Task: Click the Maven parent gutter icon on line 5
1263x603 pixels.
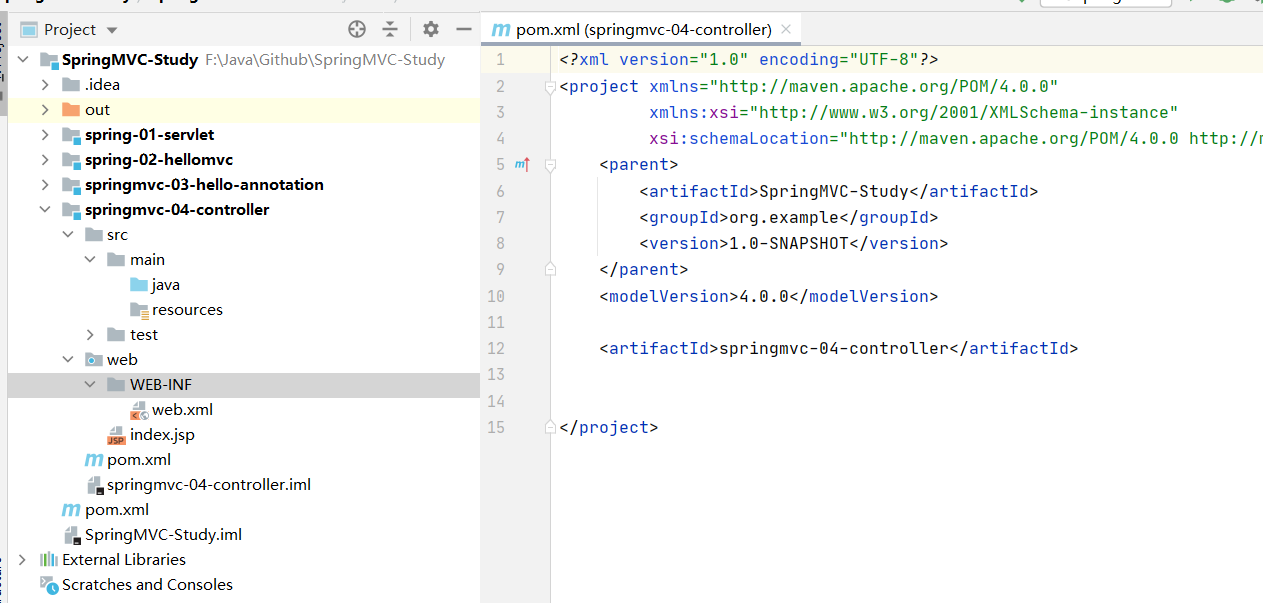Action: pyautogui.click(x=521, y=164)
